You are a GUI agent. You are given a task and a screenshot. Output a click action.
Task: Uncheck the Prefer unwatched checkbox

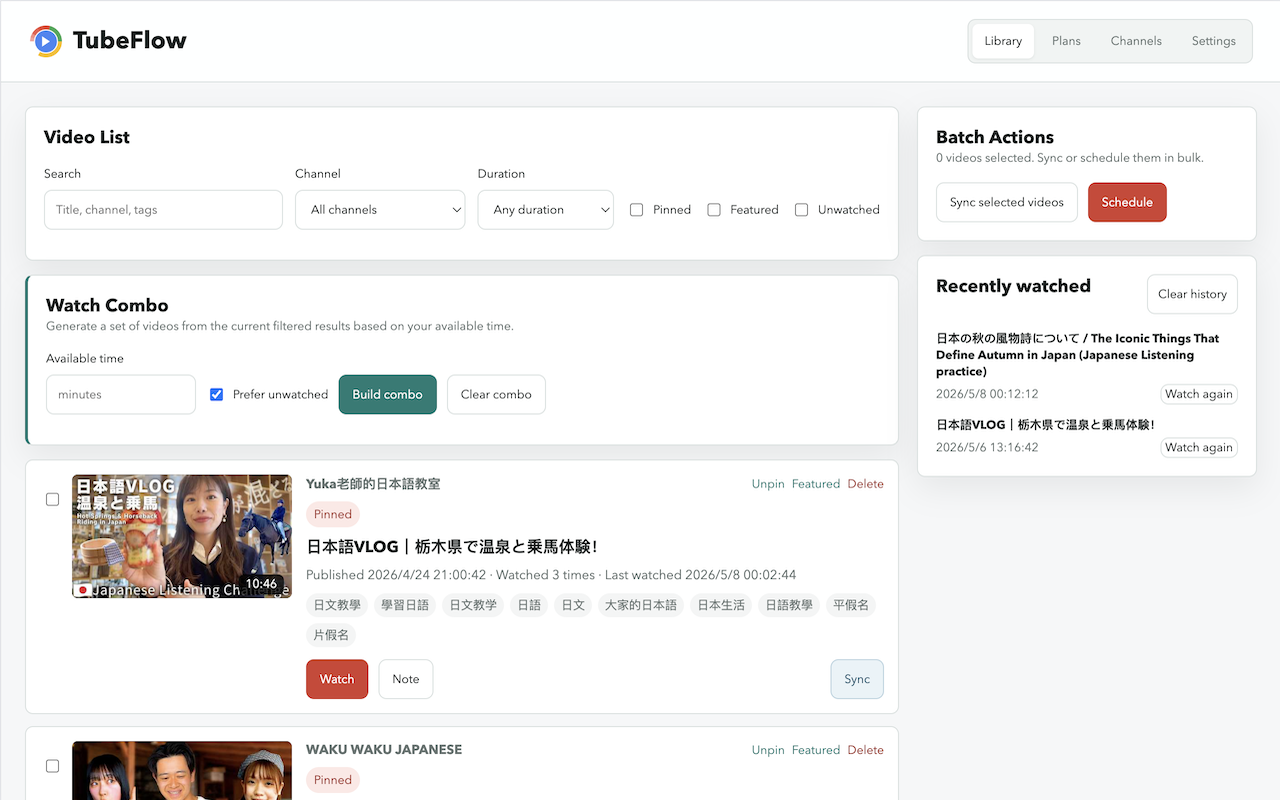pyautogui.click(x=216, y=395)
